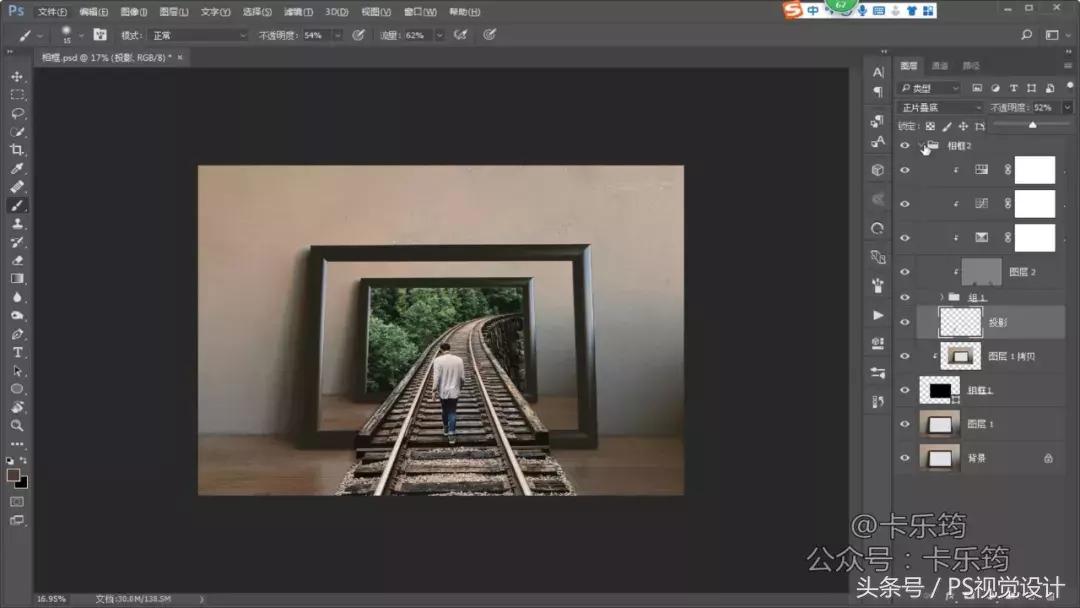Image resolution: width=1080 pixels, height=608 pixels.
Task: Open the brush 模式 dropdown
Action: click(198, 35)
